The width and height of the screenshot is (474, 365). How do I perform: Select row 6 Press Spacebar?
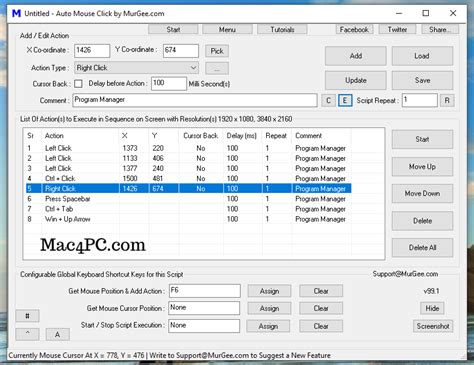pos(188,199)
